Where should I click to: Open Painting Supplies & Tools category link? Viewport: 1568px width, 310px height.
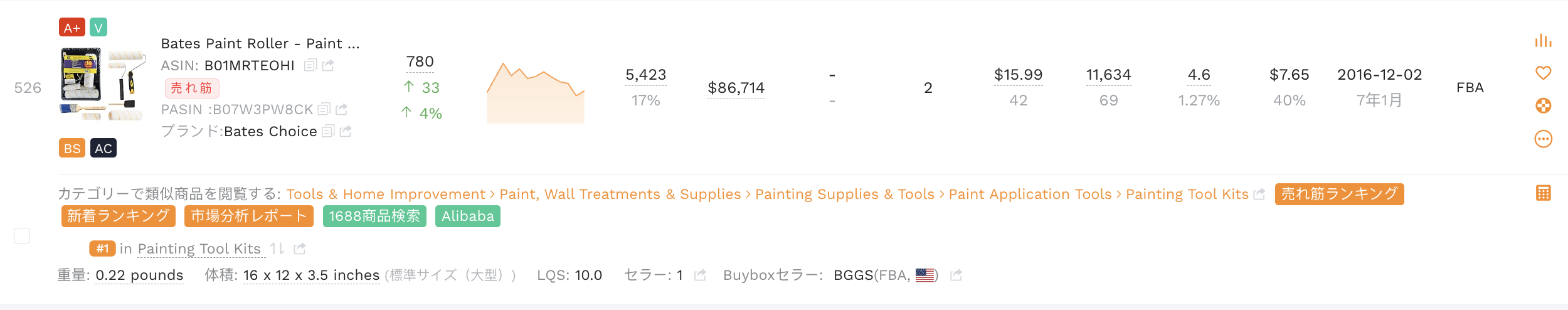(x=844, y=194)
